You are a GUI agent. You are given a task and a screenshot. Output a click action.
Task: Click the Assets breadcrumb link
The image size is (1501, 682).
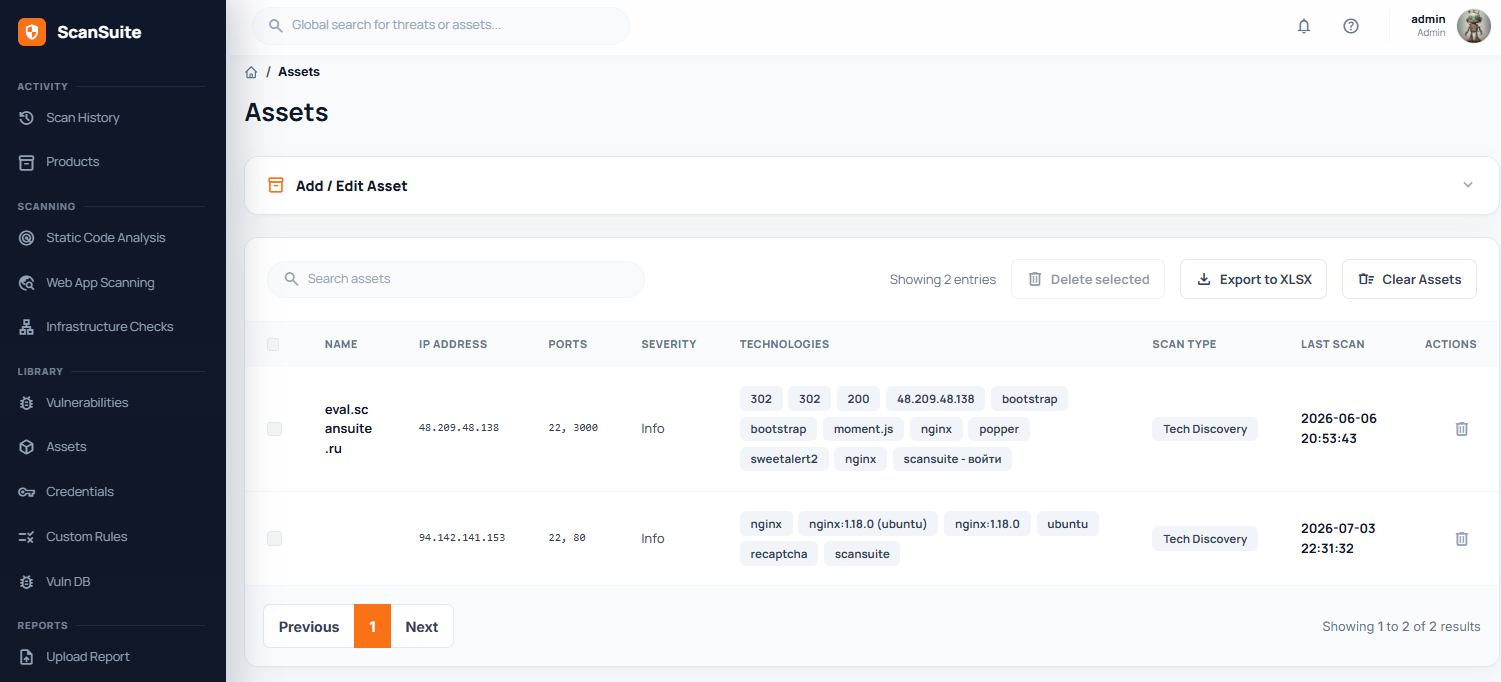tap(299, 72)
